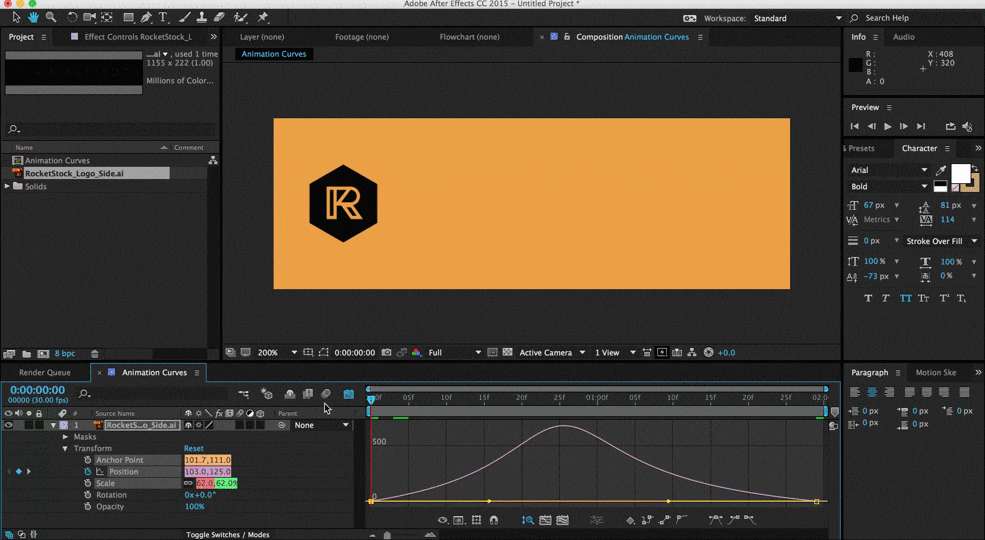Click the composition mini-flowchart icon in timeline

click(244, 394)
